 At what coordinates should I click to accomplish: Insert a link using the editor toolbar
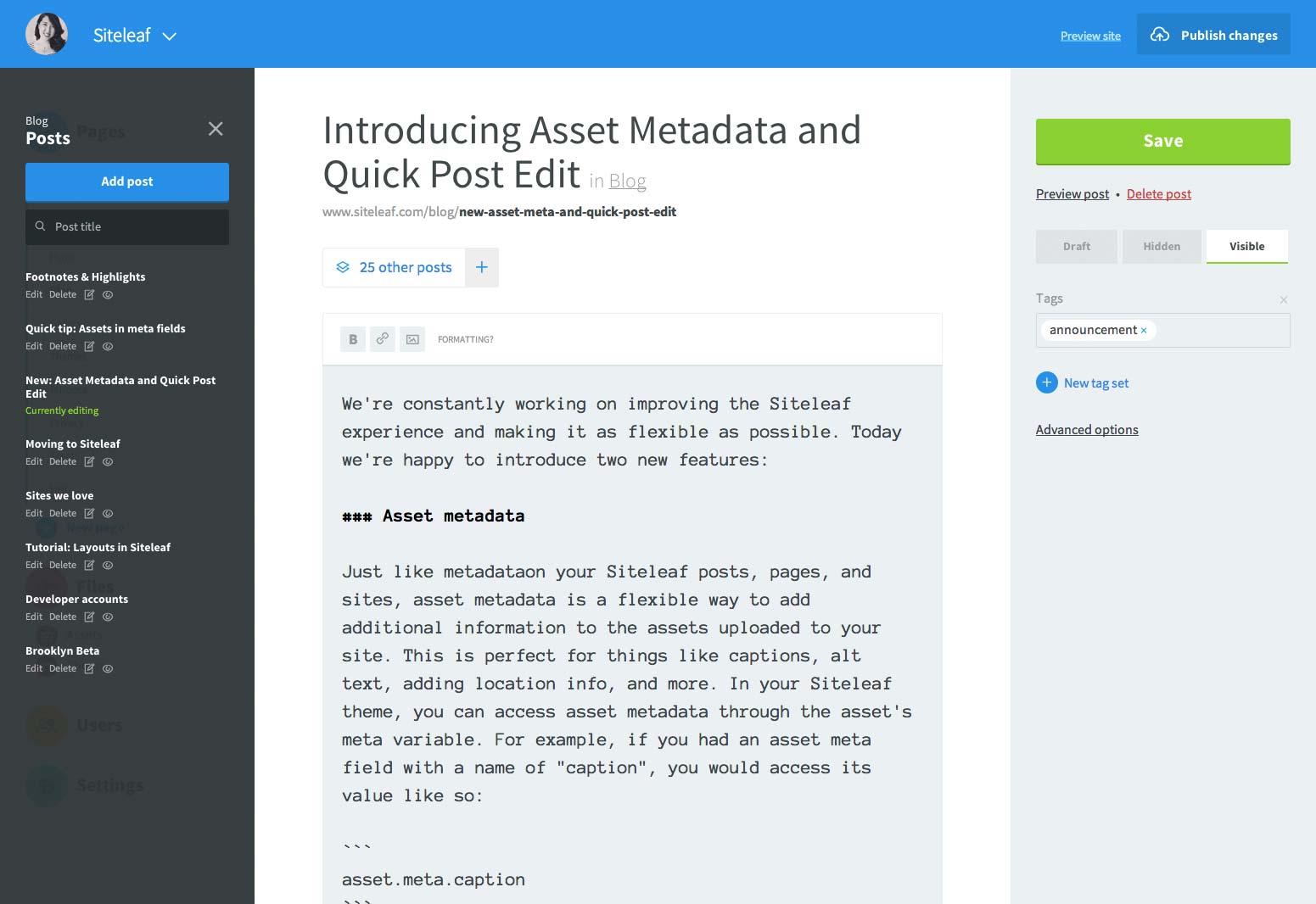point(382,338)
